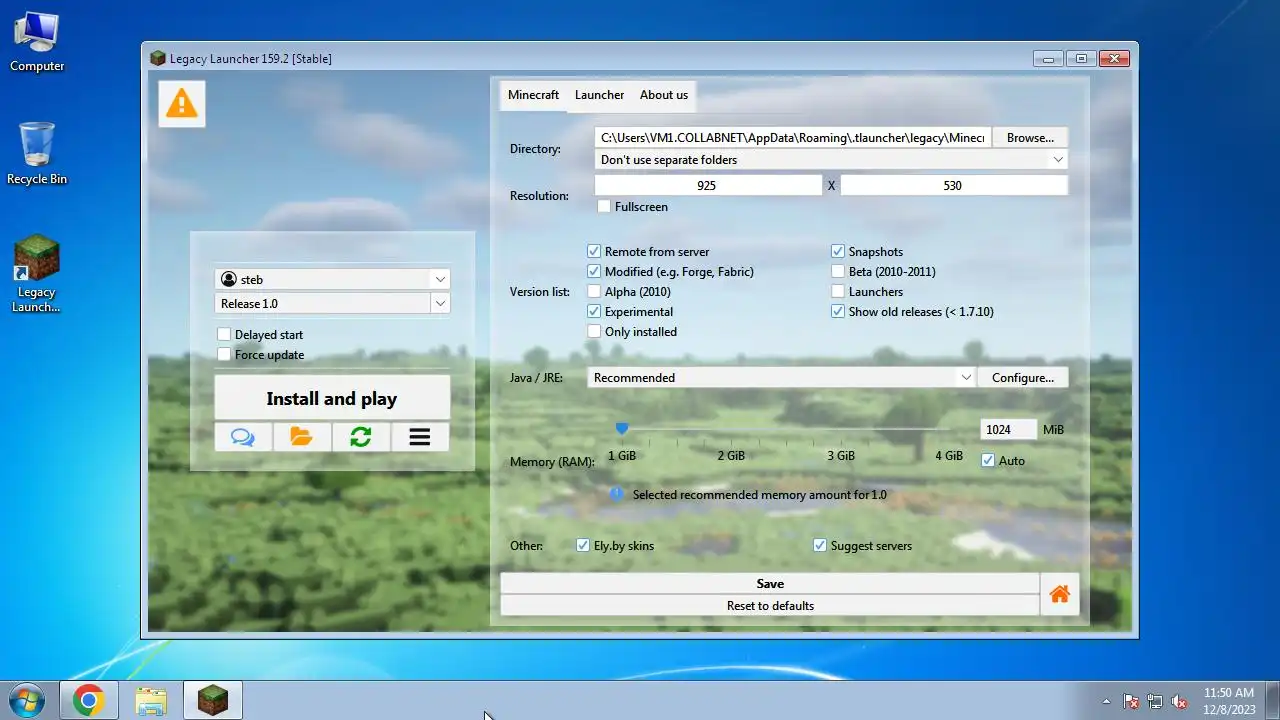
Task: Open the chat bubbles support icon
Action: [243, 437]
